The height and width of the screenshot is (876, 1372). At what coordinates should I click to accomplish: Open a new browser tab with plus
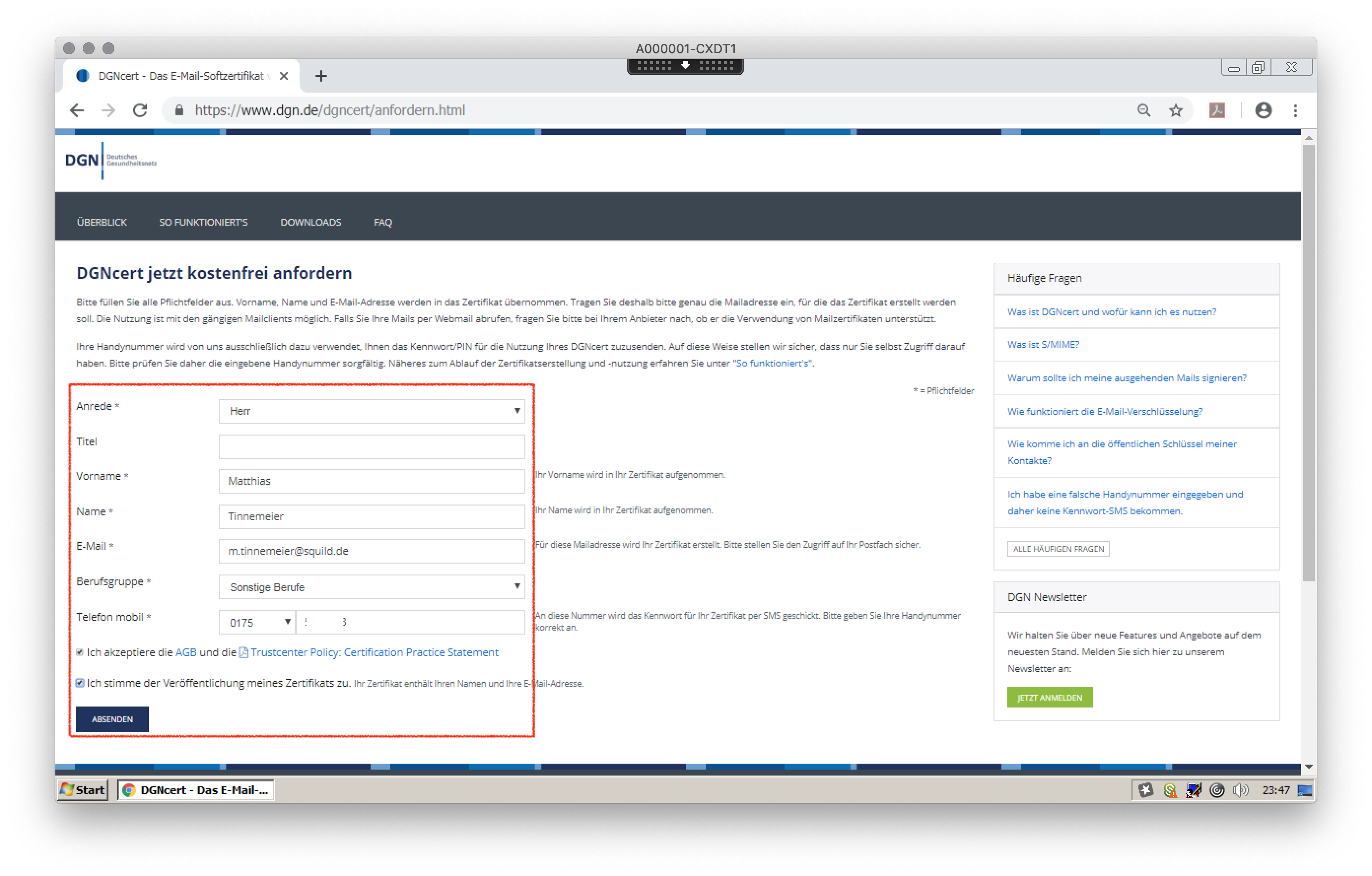[321, 76]
